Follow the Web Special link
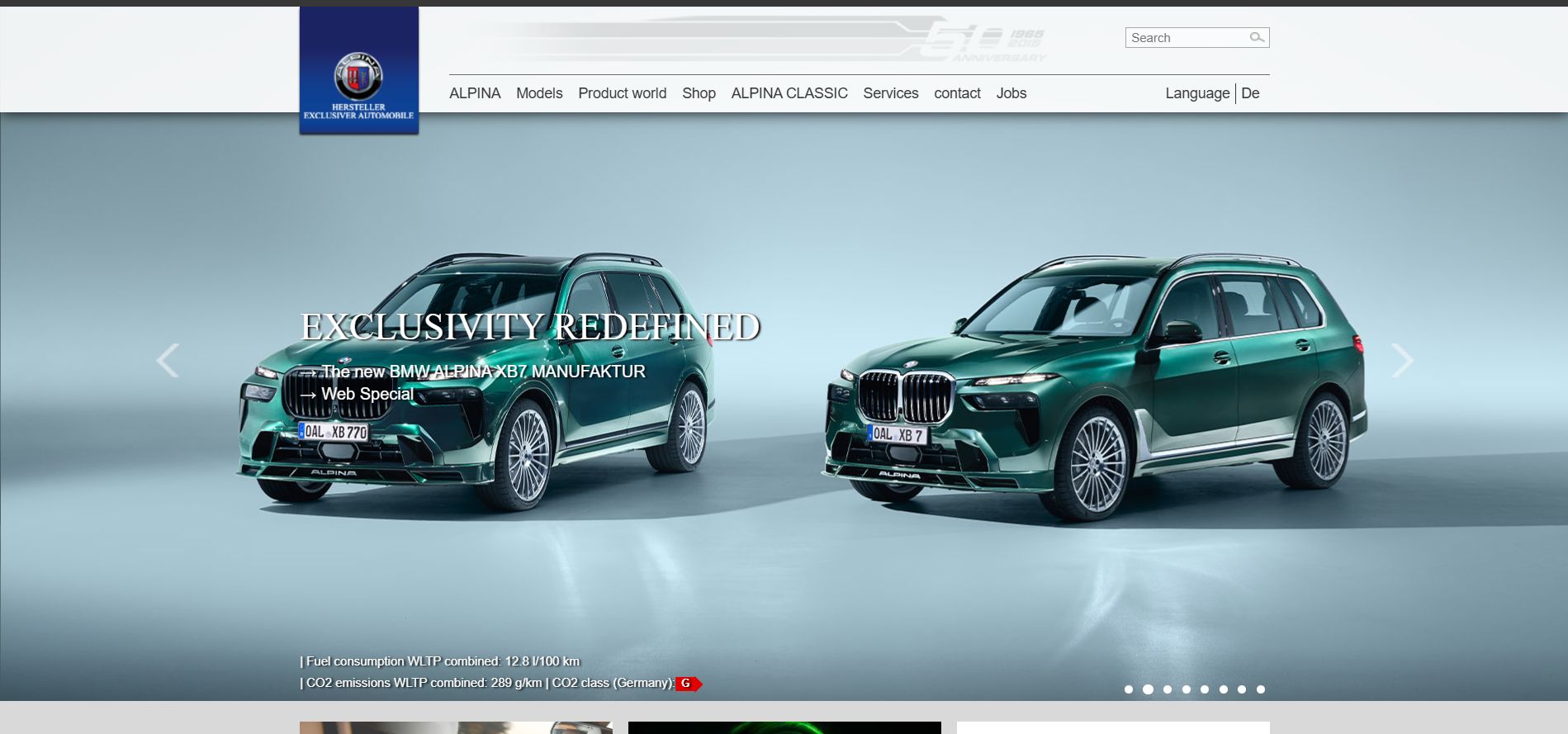This screenshot has width=1568, height=734. point(367,395)
